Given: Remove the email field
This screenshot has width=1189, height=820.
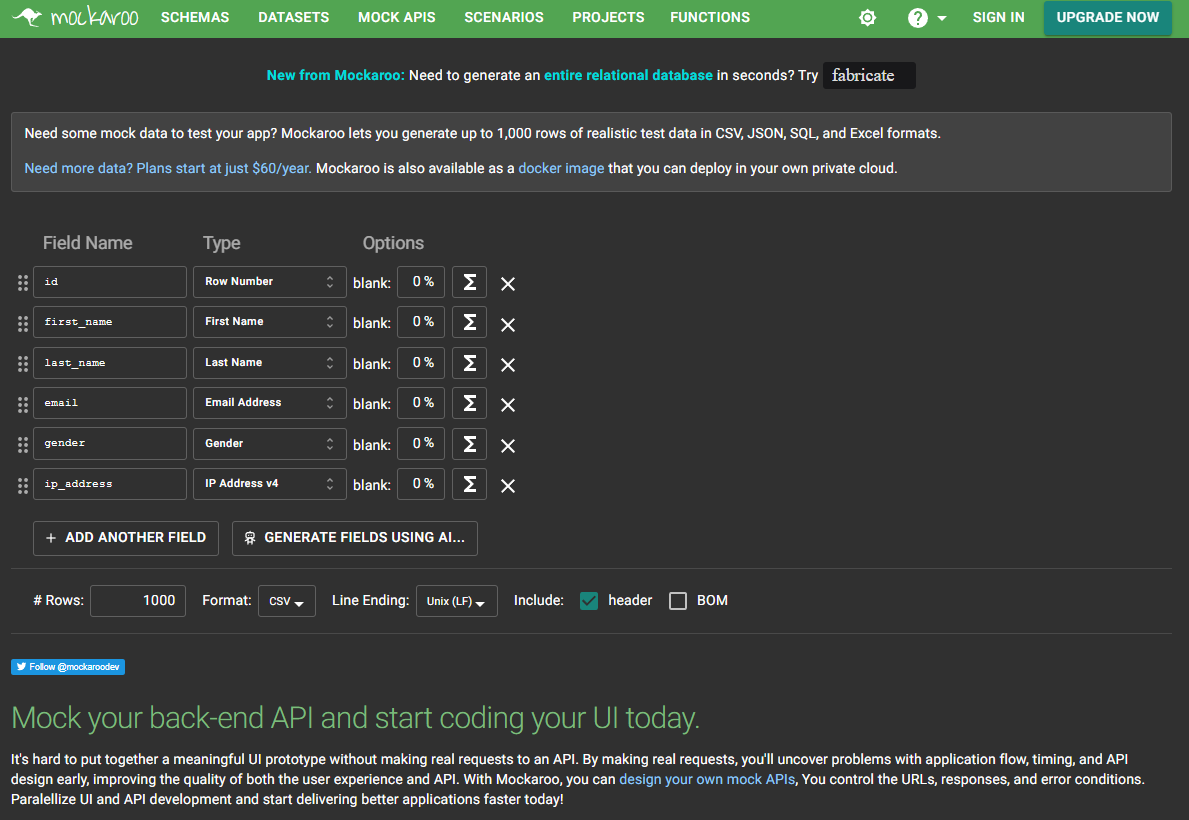Looking at the screenshot, I should [508, 405].
